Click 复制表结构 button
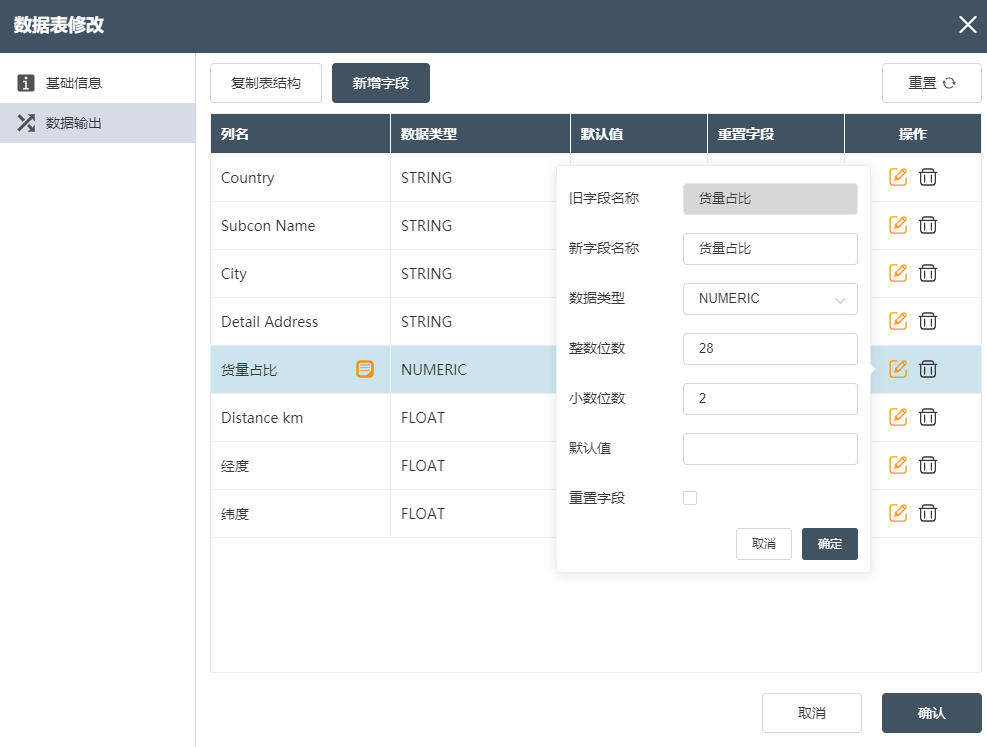 pos(266,83)
